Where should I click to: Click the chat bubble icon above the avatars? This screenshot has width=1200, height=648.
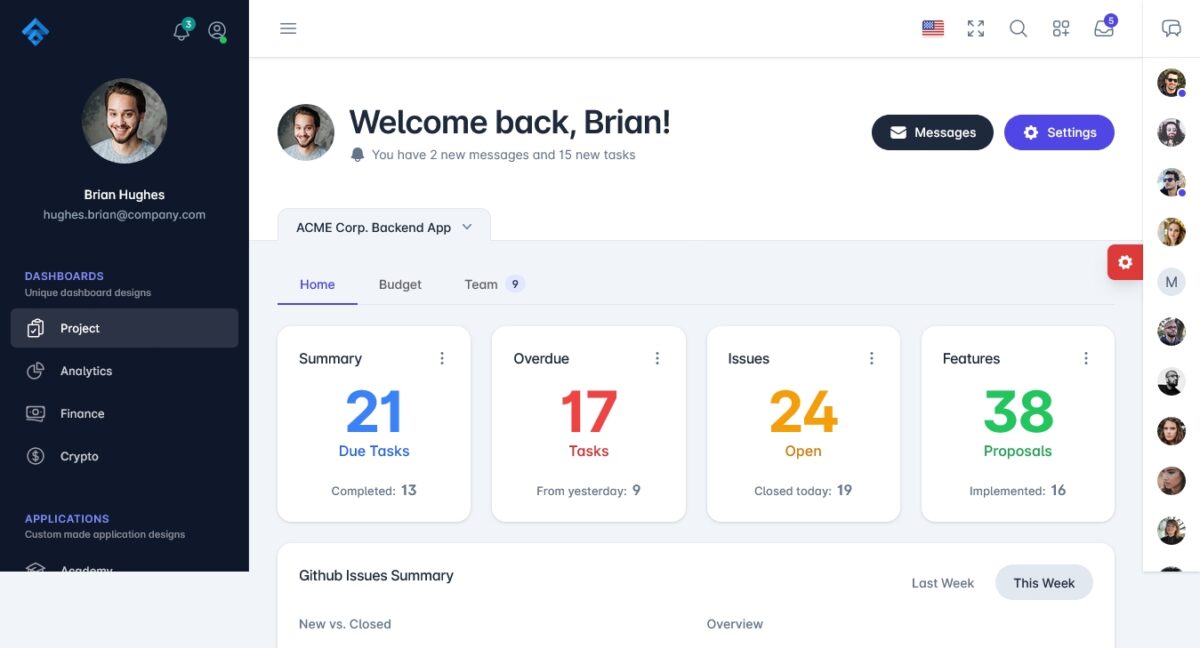pyautogui.click(x=1171, y=28)
